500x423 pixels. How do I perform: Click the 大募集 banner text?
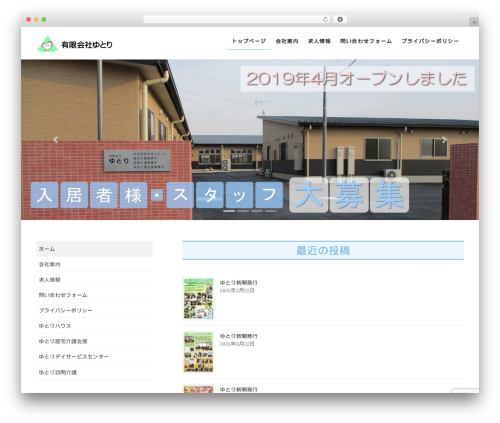point(349,195)
